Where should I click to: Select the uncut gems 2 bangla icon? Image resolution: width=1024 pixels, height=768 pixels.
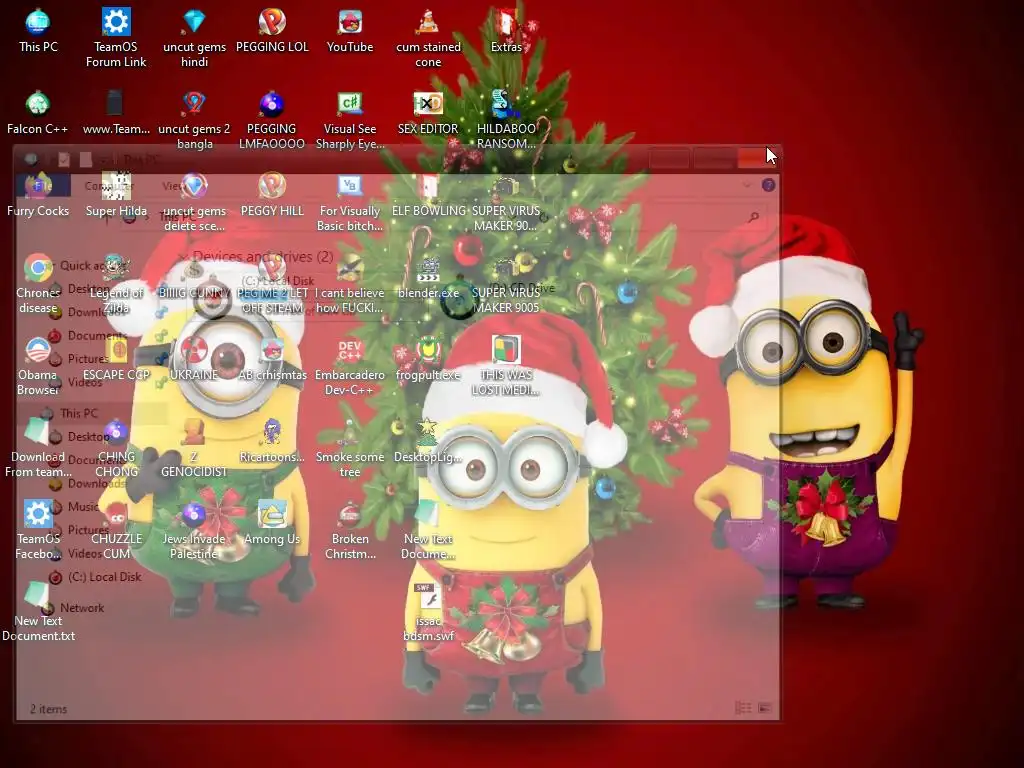click(x=194, y=120)
